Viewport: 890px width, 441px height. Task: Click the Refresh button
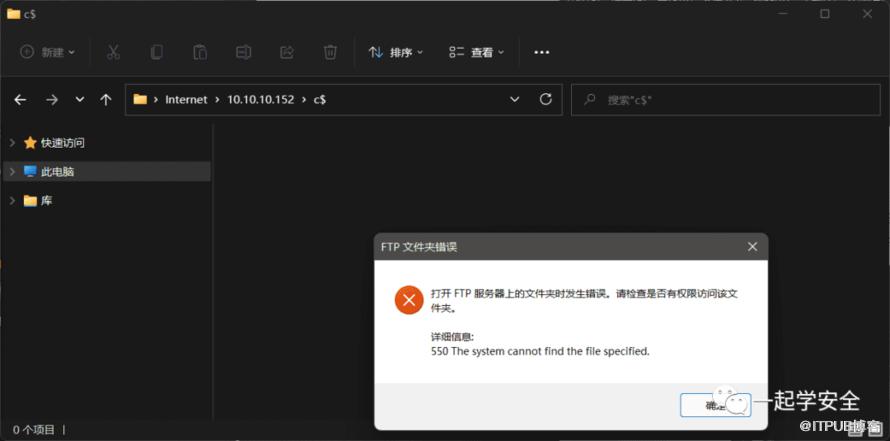[x=546, y=99]
